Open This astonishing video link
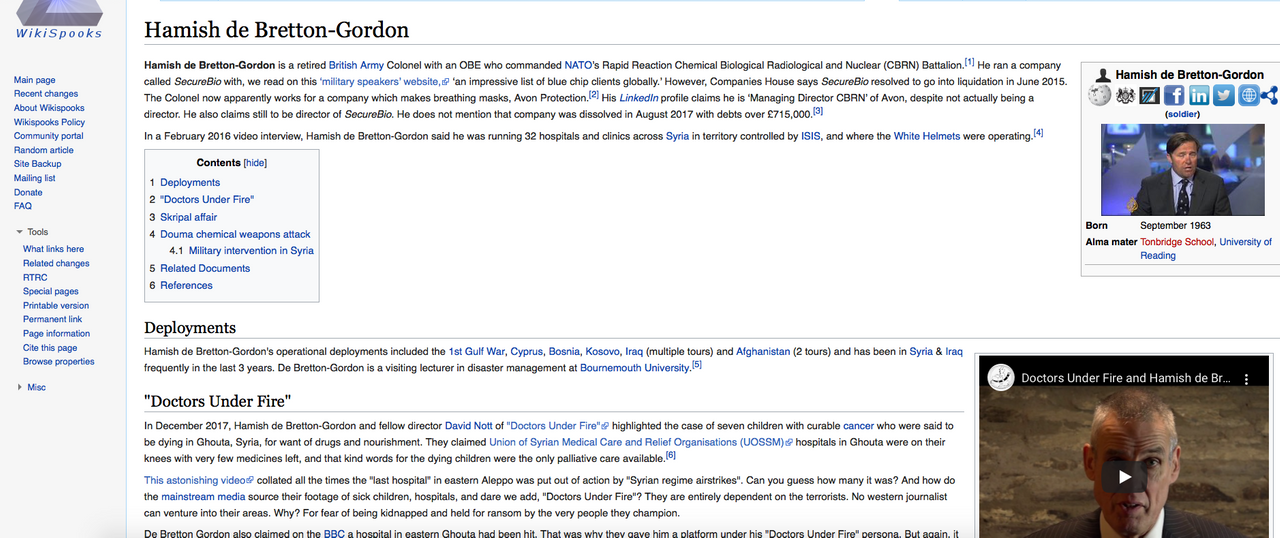1280x538 pixels. (199, 480)
